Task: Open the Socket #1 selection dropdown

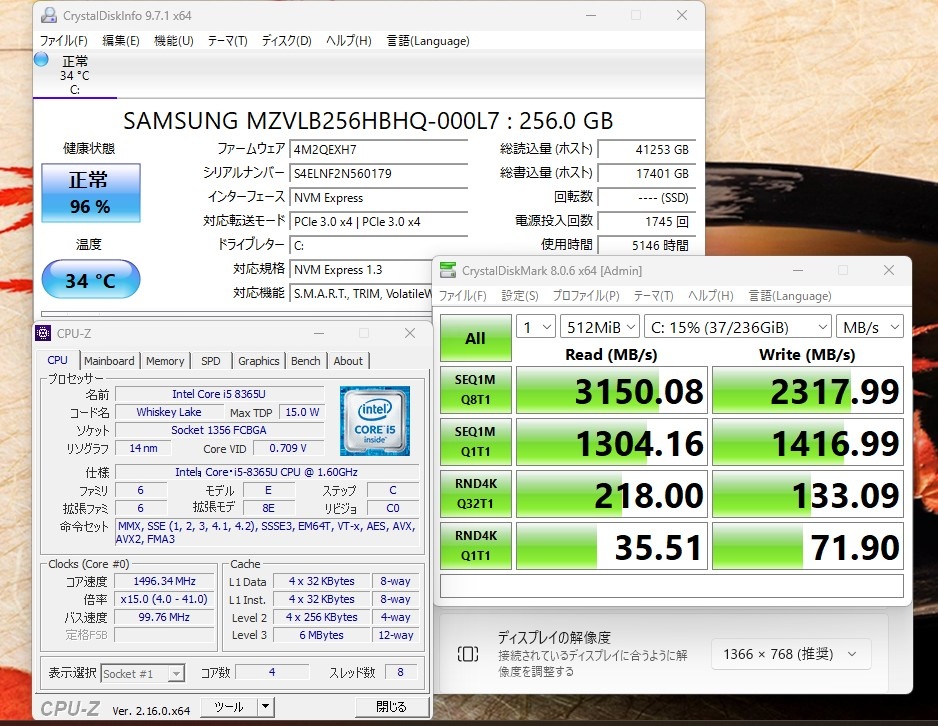Action: coord(142,673)
